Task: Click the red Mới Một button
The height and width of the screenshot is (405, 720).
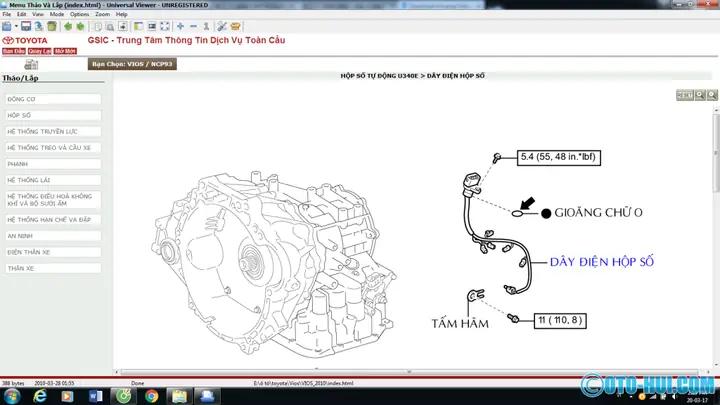Action: pyautogui.click(x=65, y=51)
